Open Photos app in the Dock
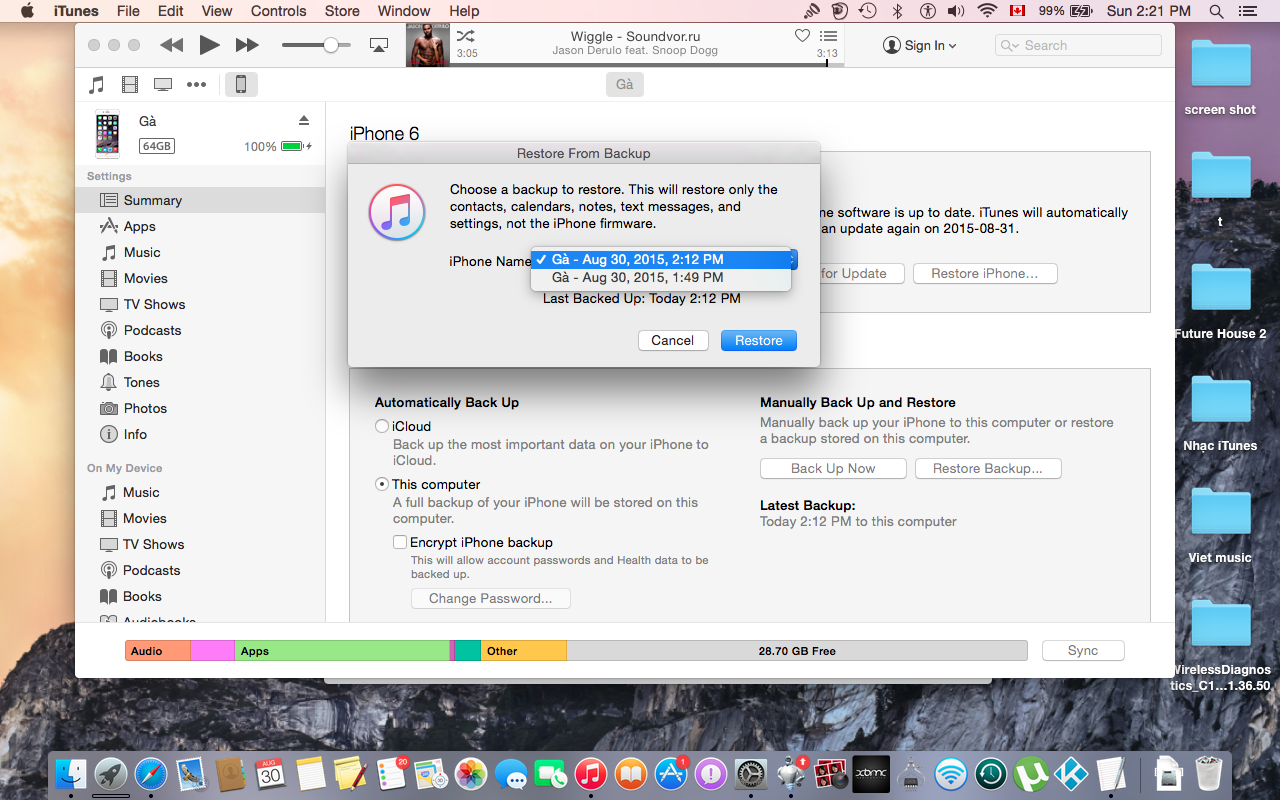Viewport: 1280px width, 800px height. click(x=471, y=773)
